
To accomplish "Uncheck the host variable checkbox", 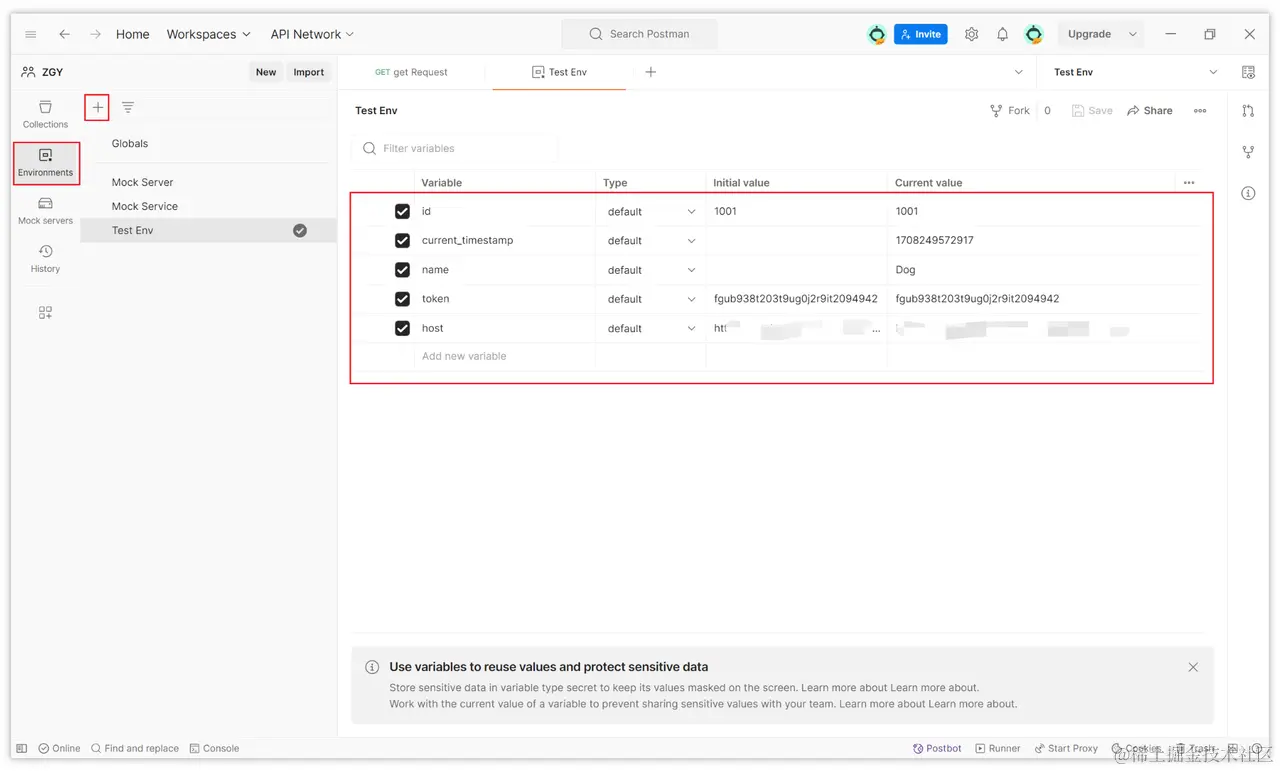I will click(402, 328).
